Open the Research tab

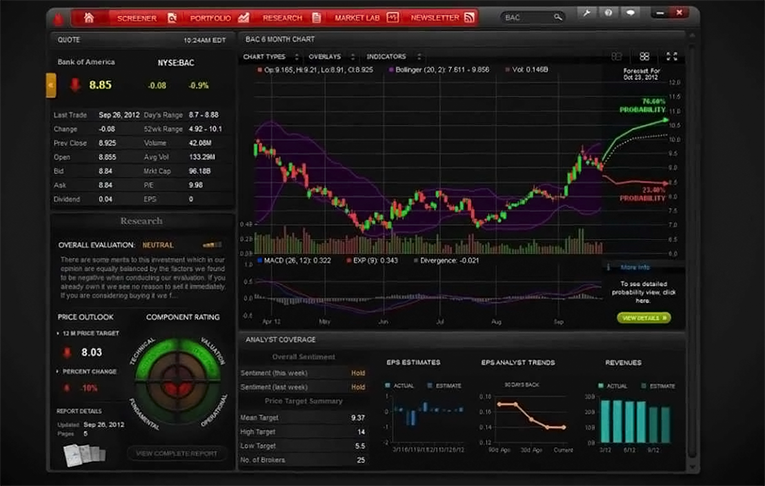click(x=282, y=18)
